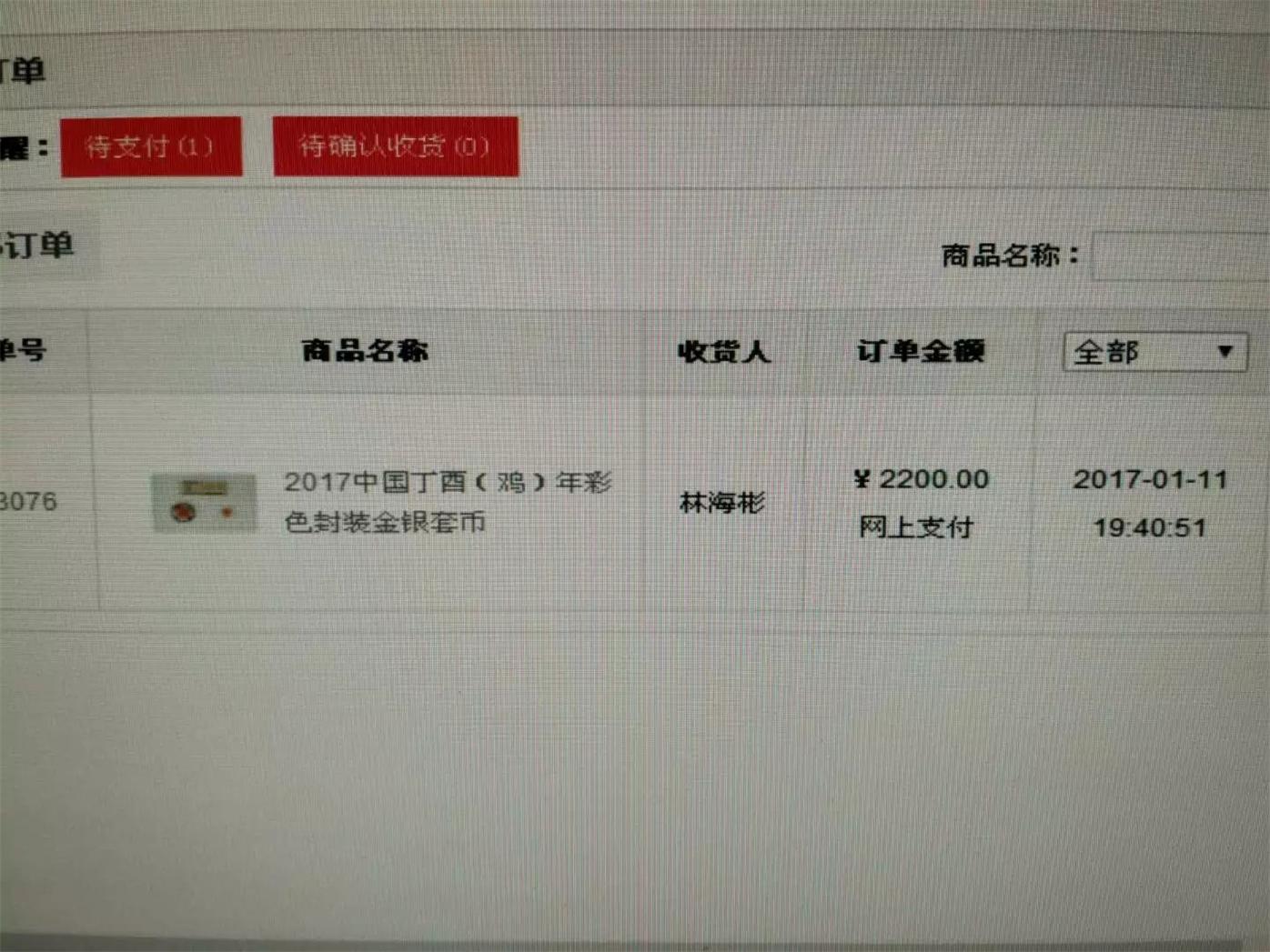Viewport: 1270px width, 952px height.
Task: Click the recipient name 林海彬
Action: click(x=722, y=502)
